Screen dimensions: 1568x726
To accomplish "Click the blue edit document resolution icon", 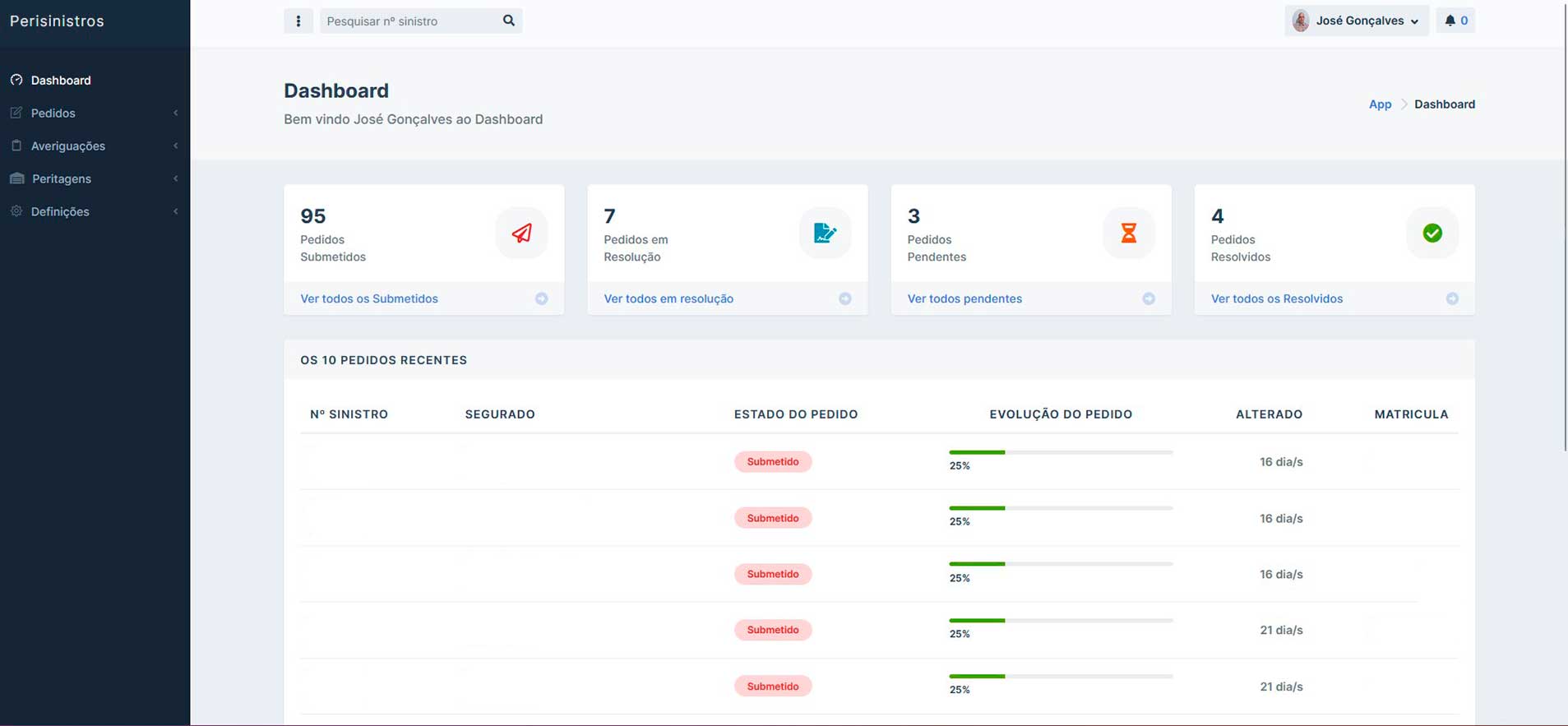I will click(x=825, y=234).
